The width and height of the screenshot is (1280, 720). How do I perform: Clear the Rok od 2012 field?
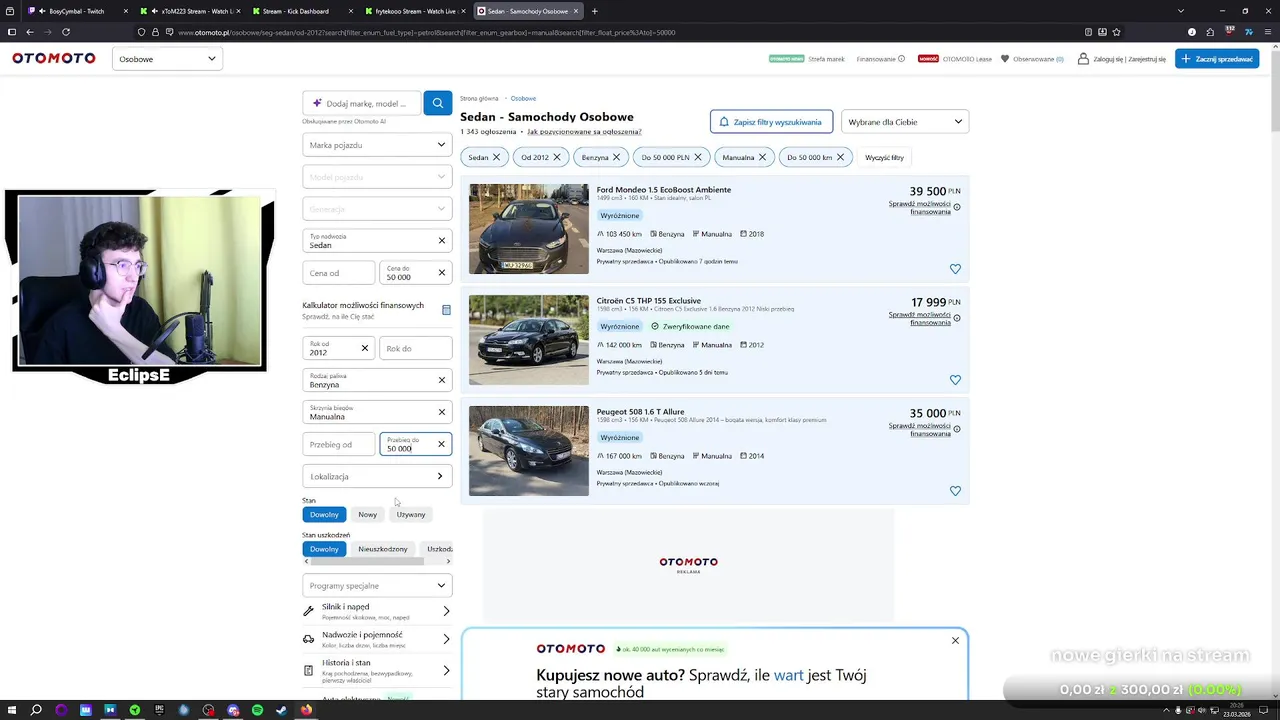tap(364, 348)
